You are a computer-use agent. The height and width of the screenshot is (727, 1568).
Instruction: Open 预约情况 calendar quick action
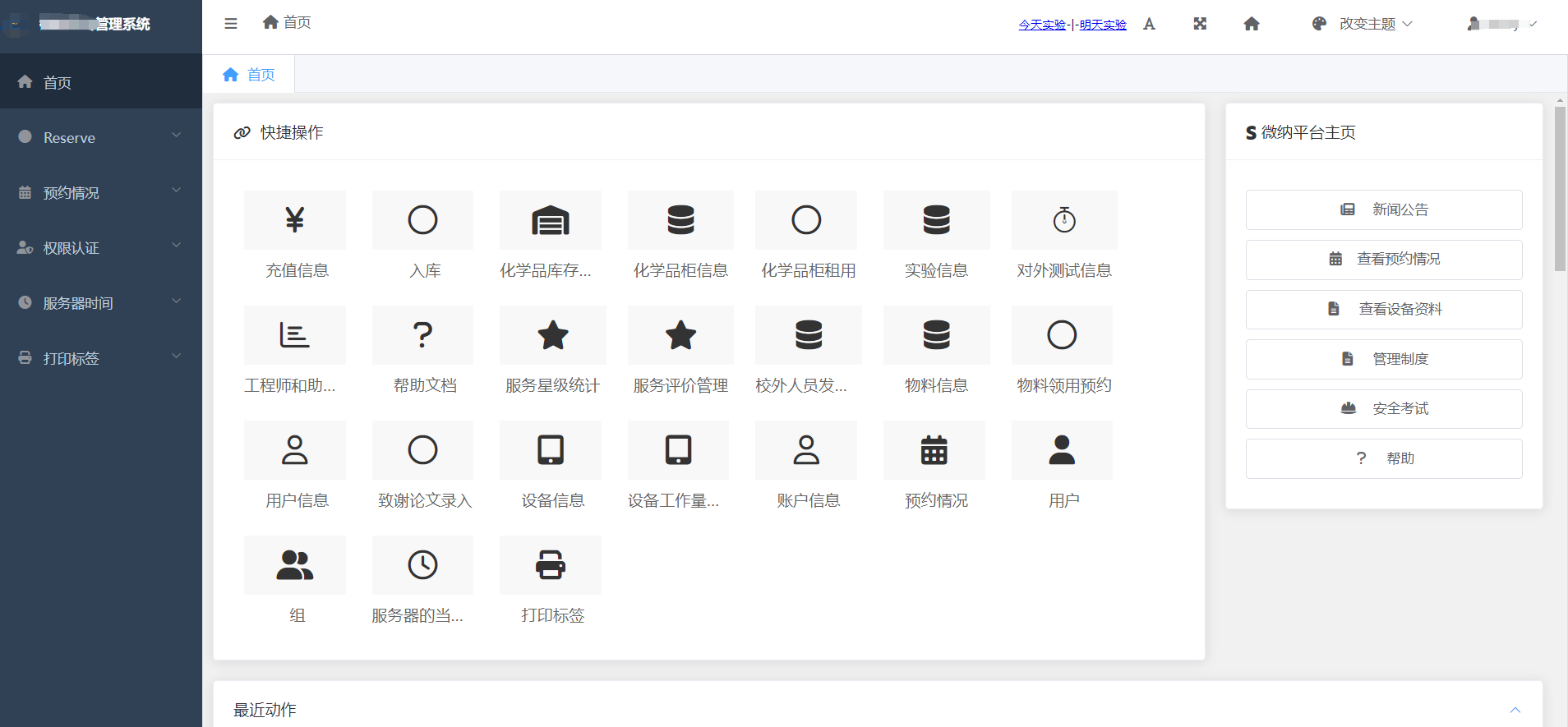934,450
